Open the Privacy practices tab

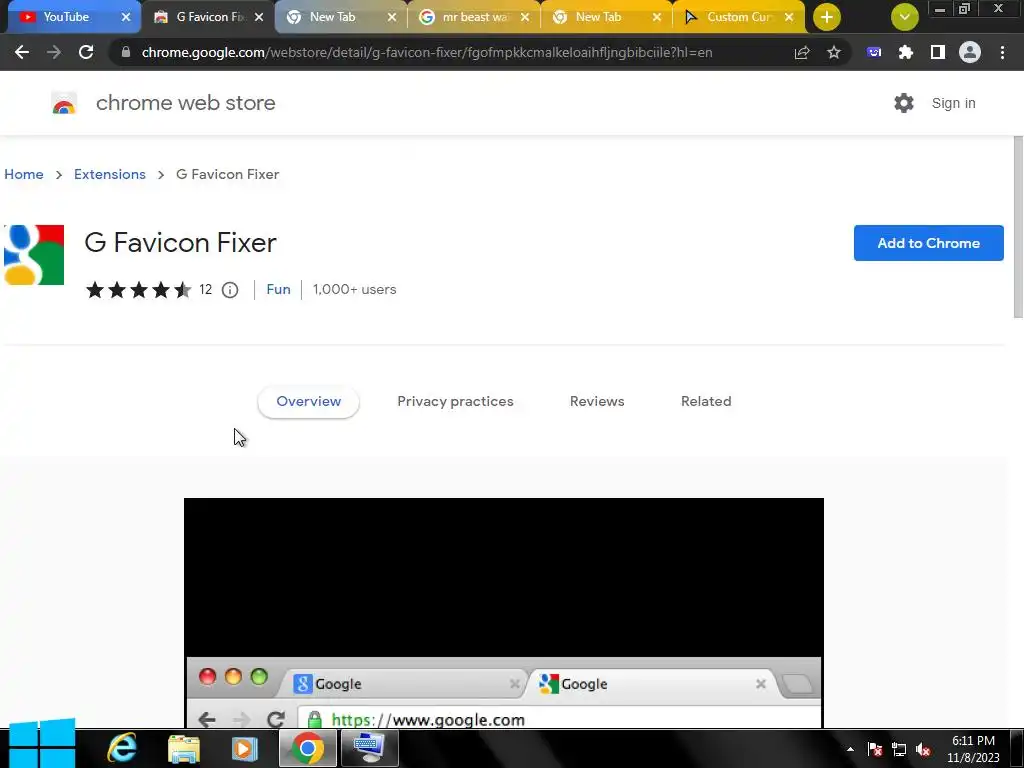(x=455, y=401)
